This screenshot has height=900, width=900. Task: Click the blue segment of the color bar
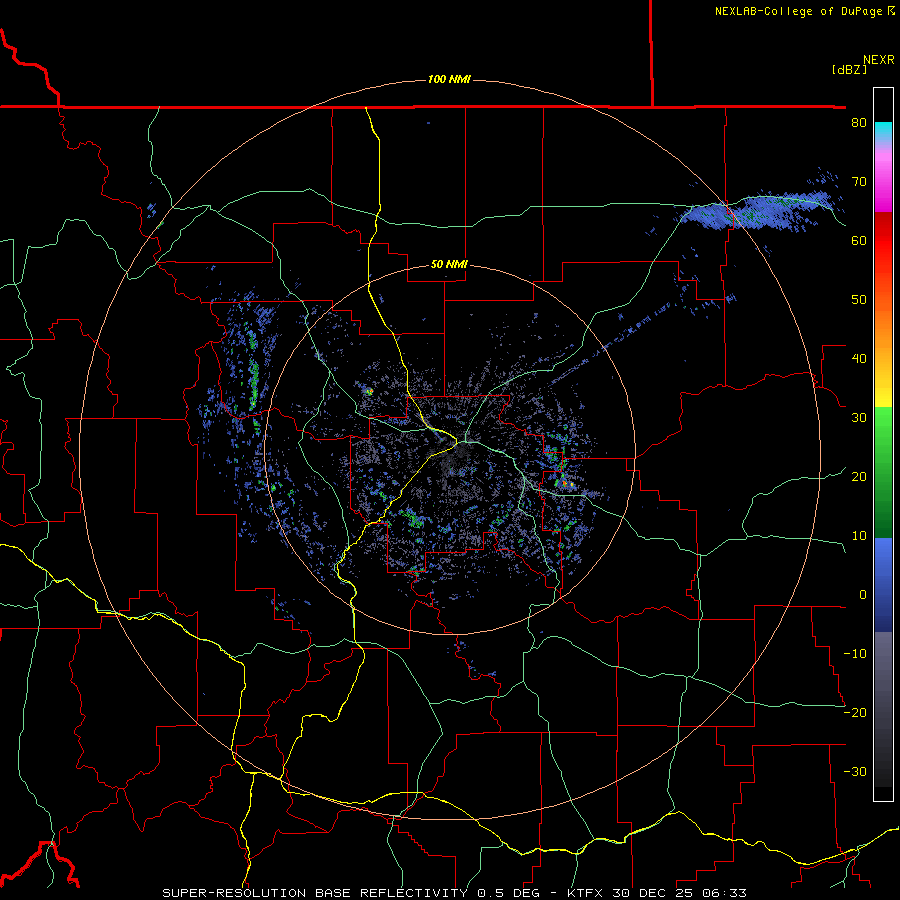pos(883,585)
